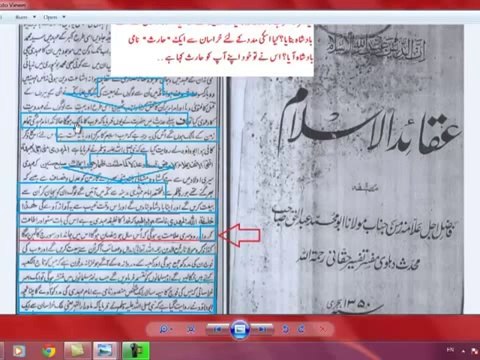Expand the Burn dropdown arrow

click(34, 17)
